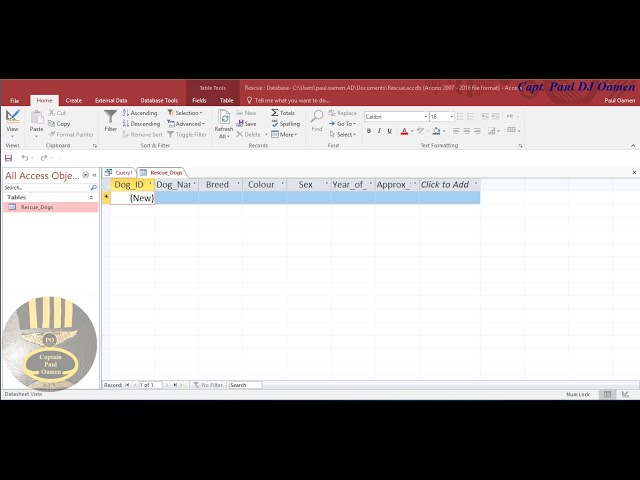Click Save record command
This screenshot has width=640, height=480.
coord(246,124)
